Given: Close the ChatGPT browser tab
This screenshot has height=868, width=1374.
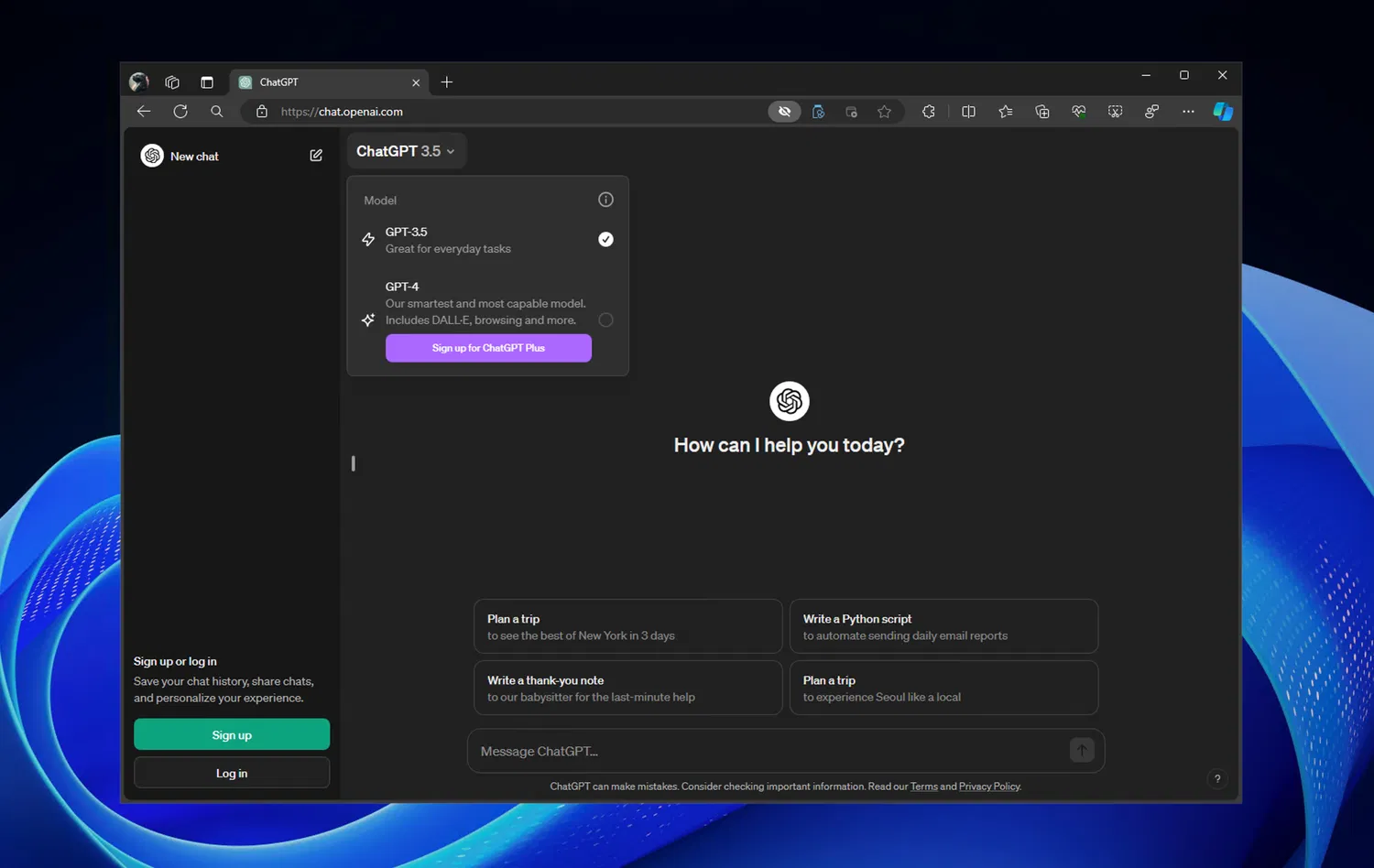Looking at the screenshot, I should (416, 82).
